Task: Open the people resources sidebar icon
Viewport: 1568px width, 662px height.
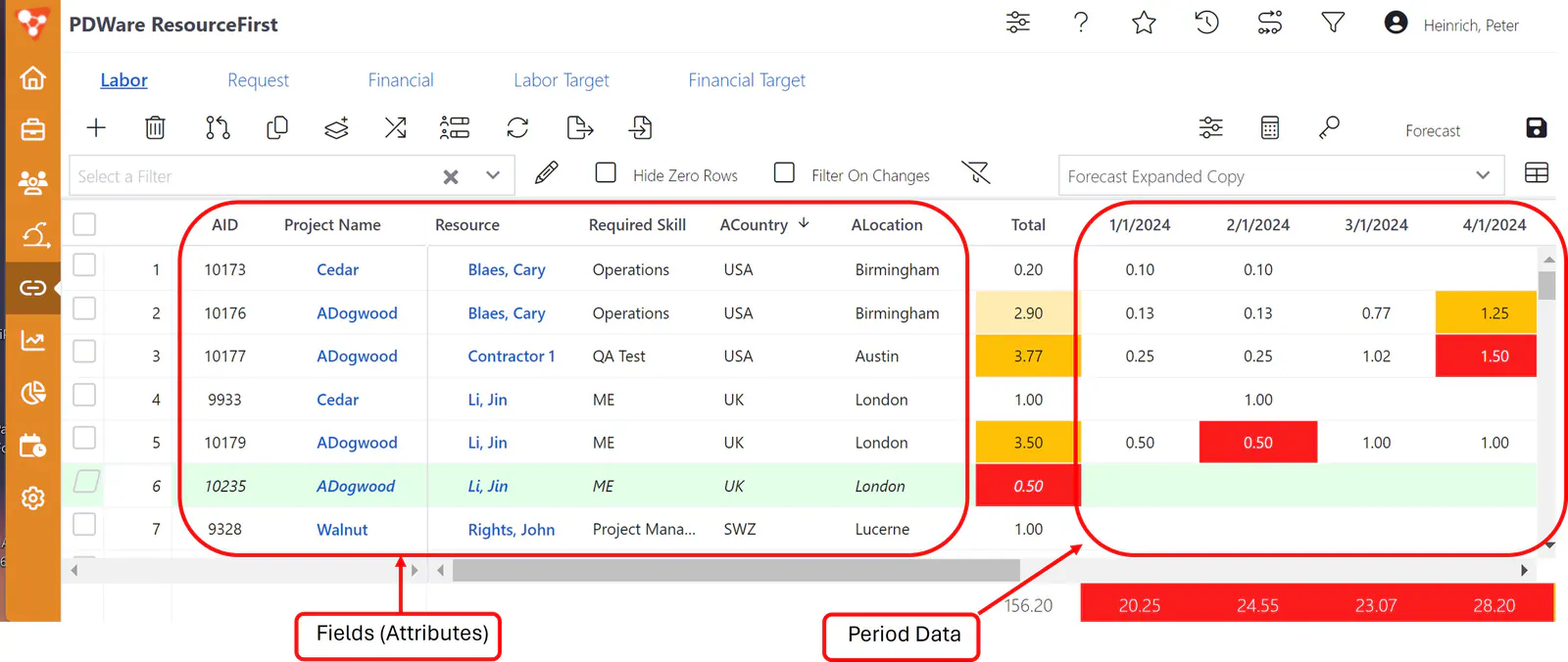Action: tap(32, 182)
